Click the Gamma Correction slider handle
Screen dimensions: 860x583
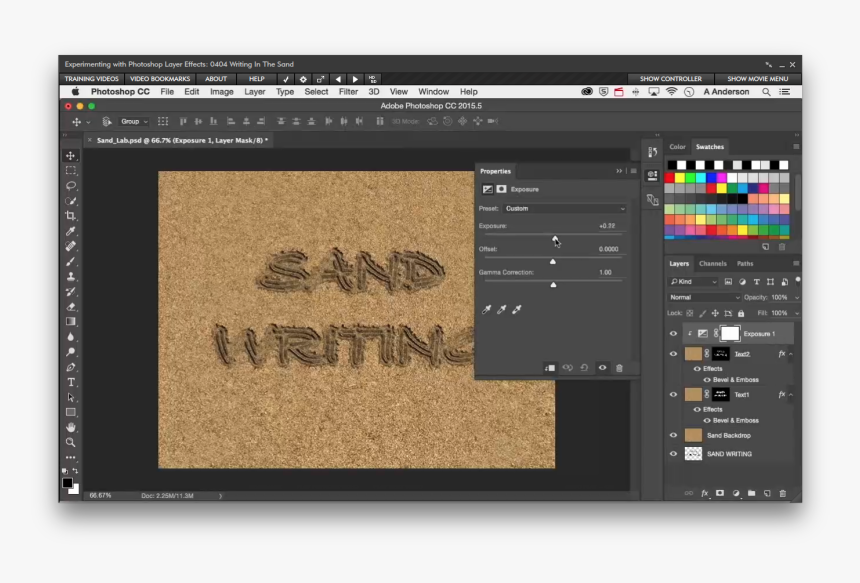point(553,284)
